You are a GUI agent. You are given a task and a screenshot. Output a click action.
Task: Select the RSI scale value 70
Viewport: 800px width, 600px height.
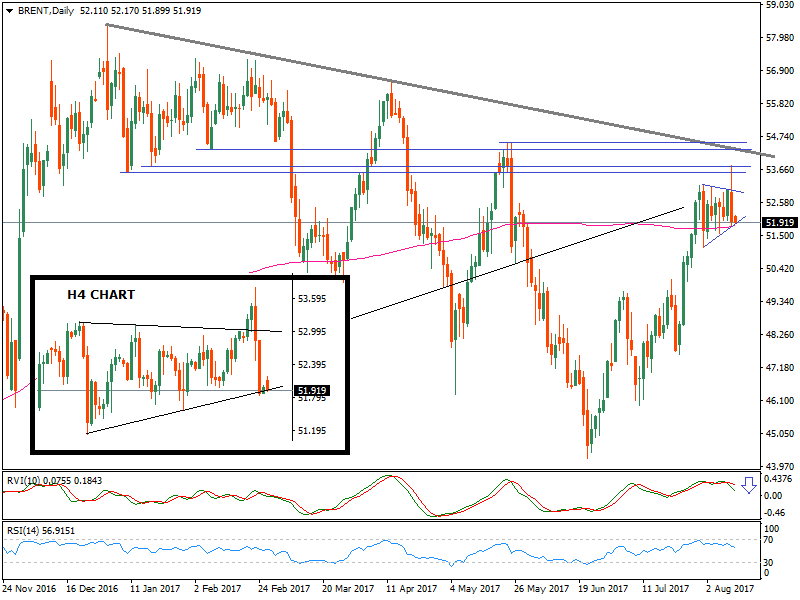[769, 540]
